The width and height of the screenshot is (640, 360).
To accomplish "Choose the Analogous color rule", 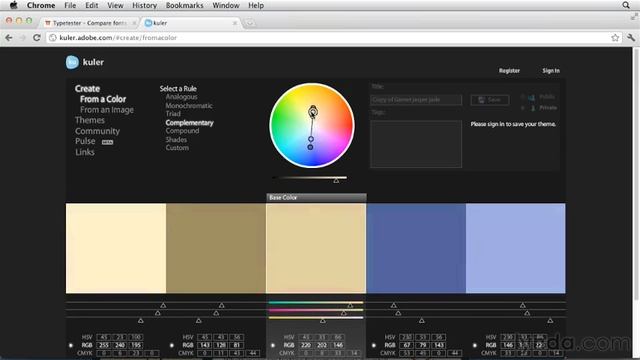I will (x=181, y=97).
